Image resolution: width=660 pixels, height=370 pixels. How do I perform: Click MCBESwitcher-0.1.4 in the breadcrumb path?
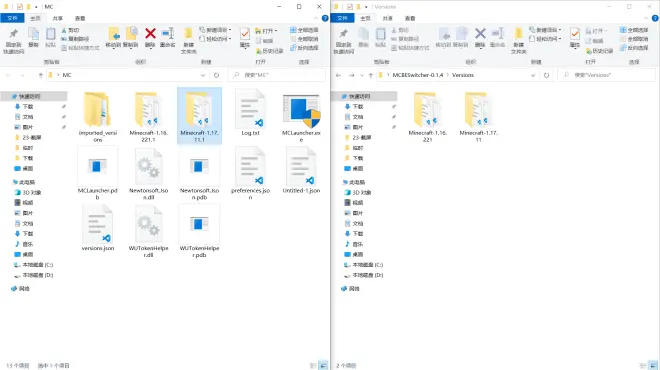click(x=418, y=75)
